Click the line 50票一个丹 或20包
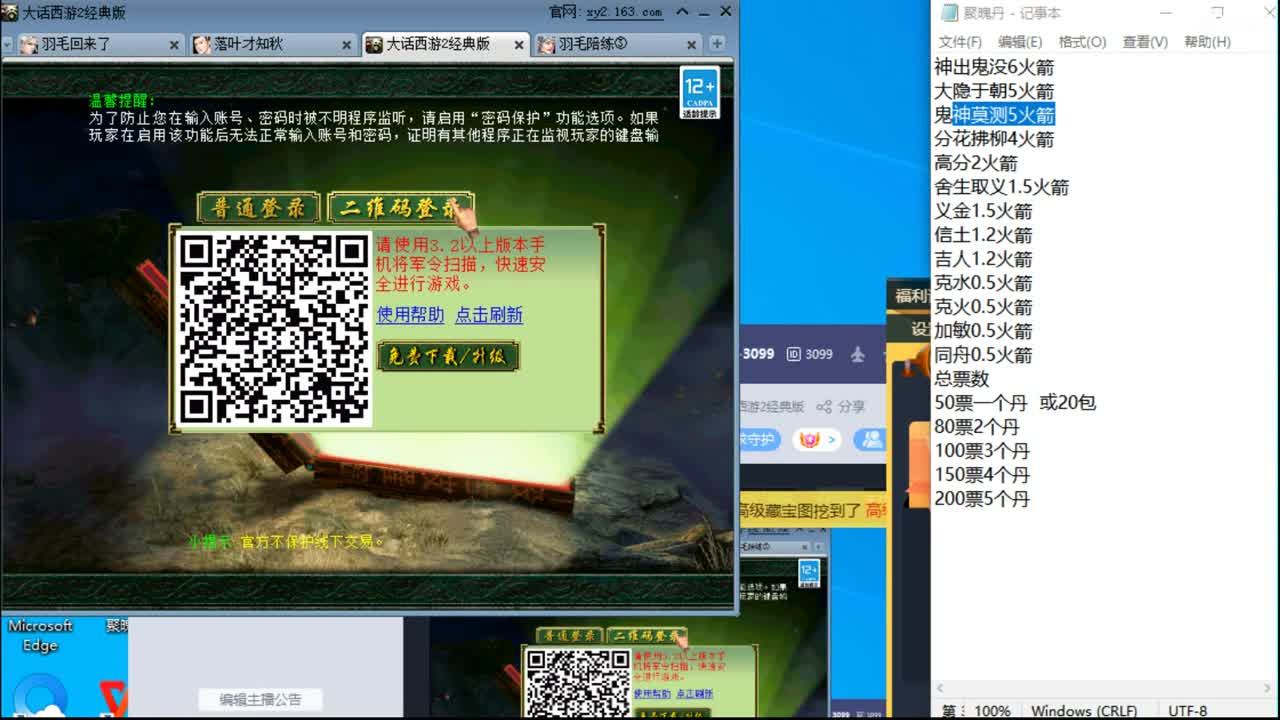This screenshot has width=1280, height=720. [x=1015, y=403]
